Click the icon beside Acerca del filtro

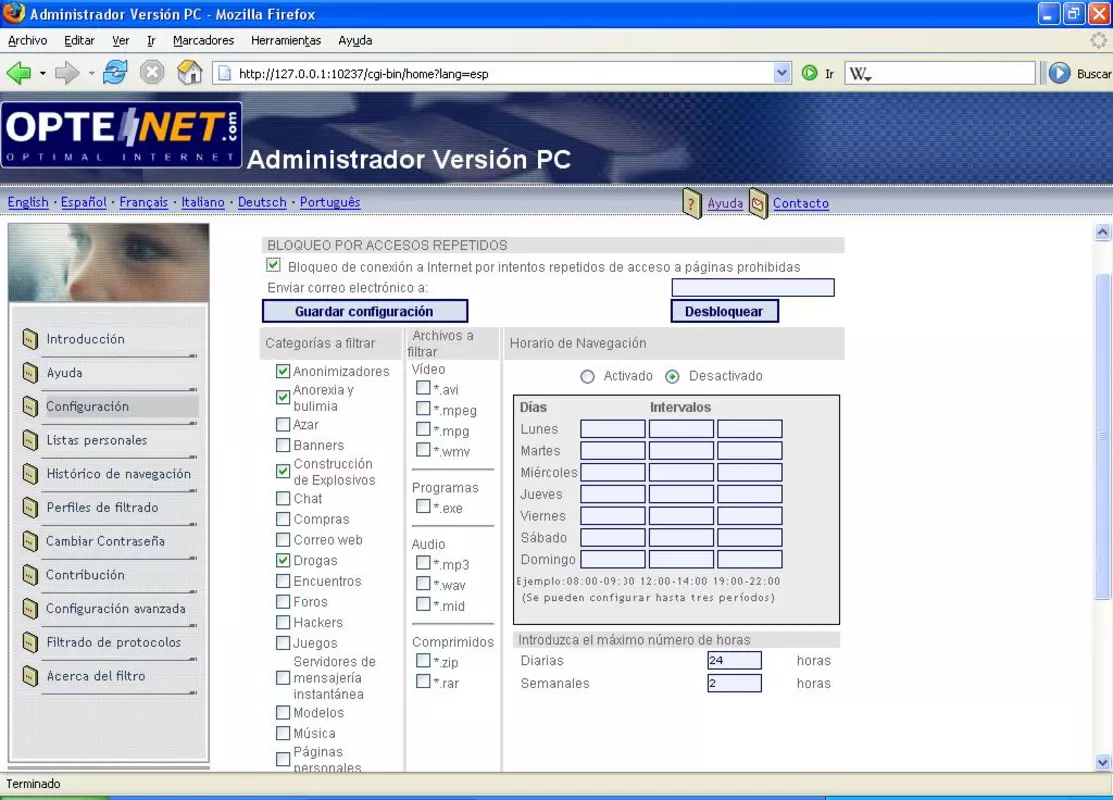pos(30,676)
